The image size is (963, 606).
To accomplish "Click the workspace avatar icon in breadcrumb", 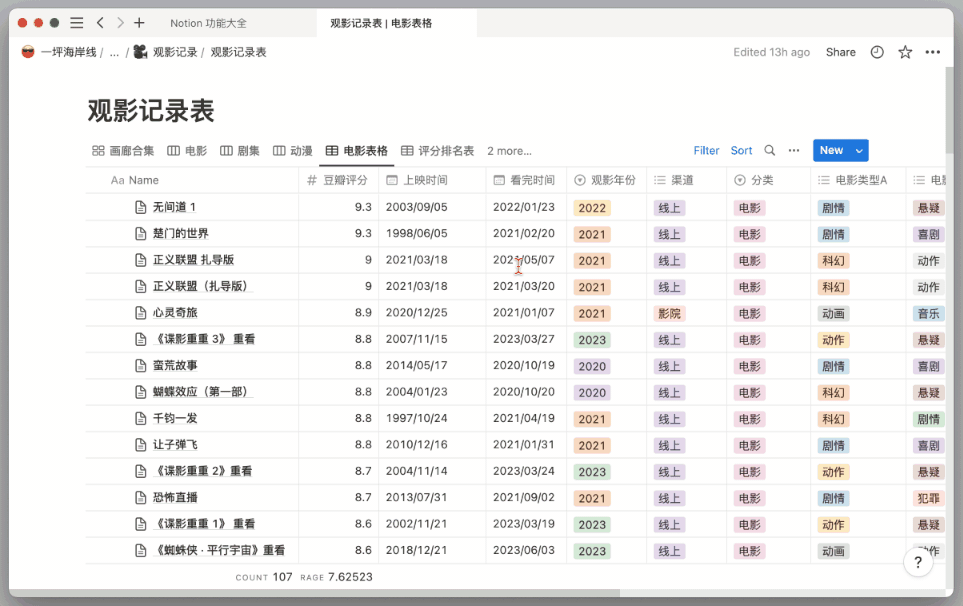I will coord(28,52).
